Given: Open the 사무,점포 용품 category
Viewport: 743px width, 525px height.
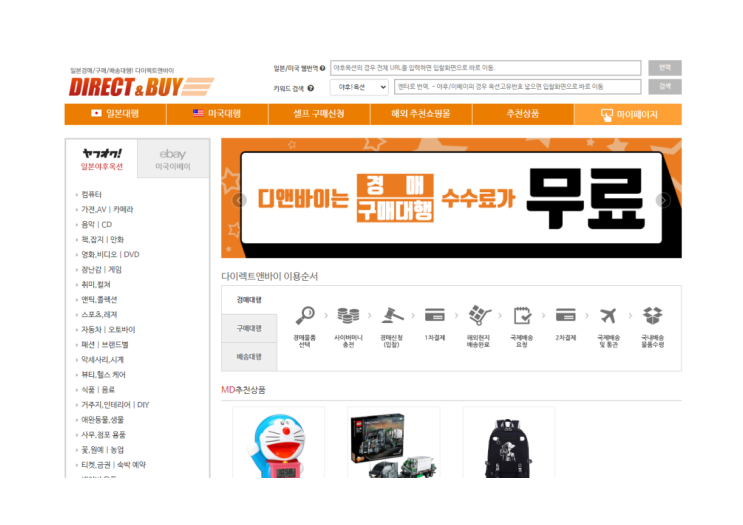Looking at the screenshot, I should (x=103, y=434).
